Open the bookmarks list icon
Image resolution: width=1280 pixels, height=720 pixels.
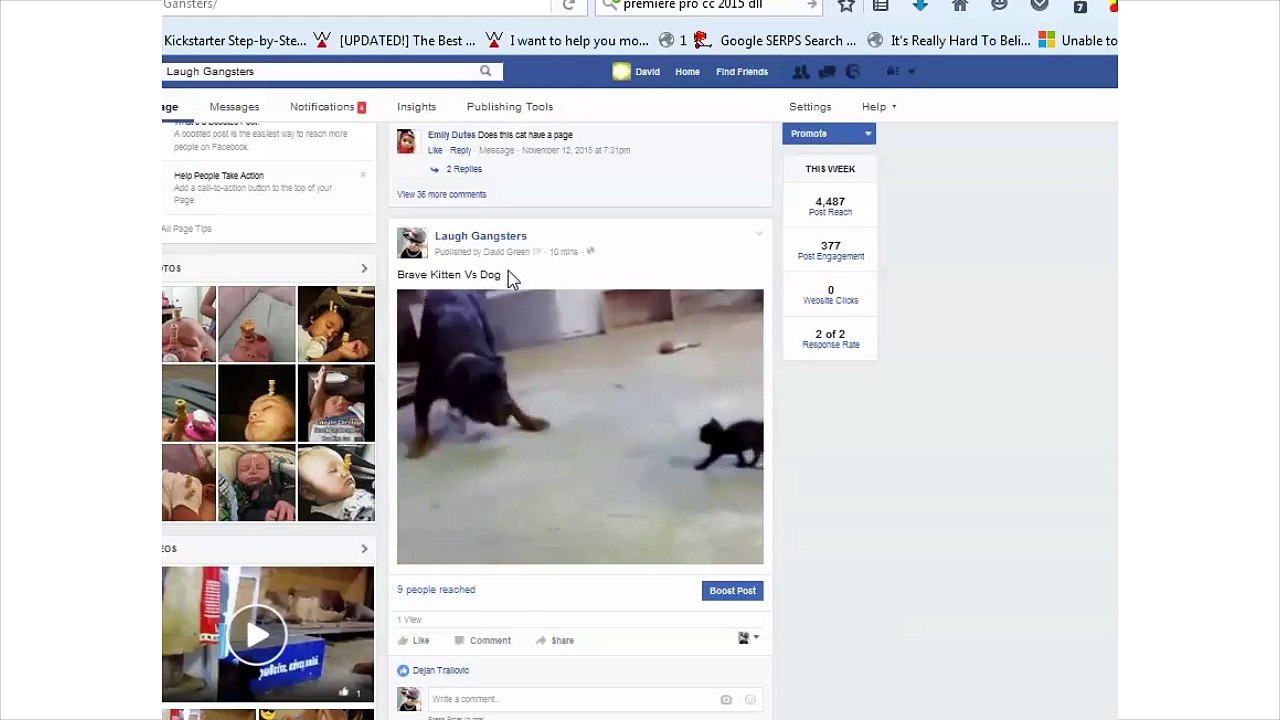pos(881,5)
